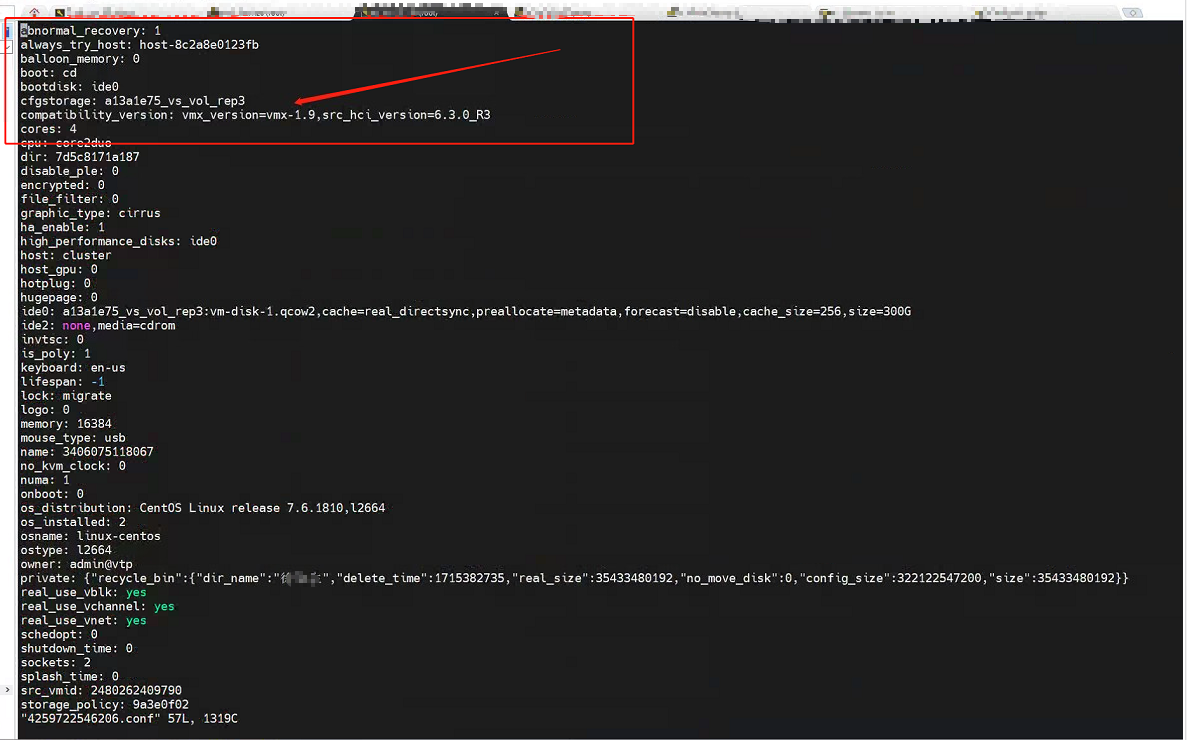The width and height of the screenshot is (1187, 740).
Task: Click the 'real_use_vchannel: yes' line
Action: tap(98, 606)
